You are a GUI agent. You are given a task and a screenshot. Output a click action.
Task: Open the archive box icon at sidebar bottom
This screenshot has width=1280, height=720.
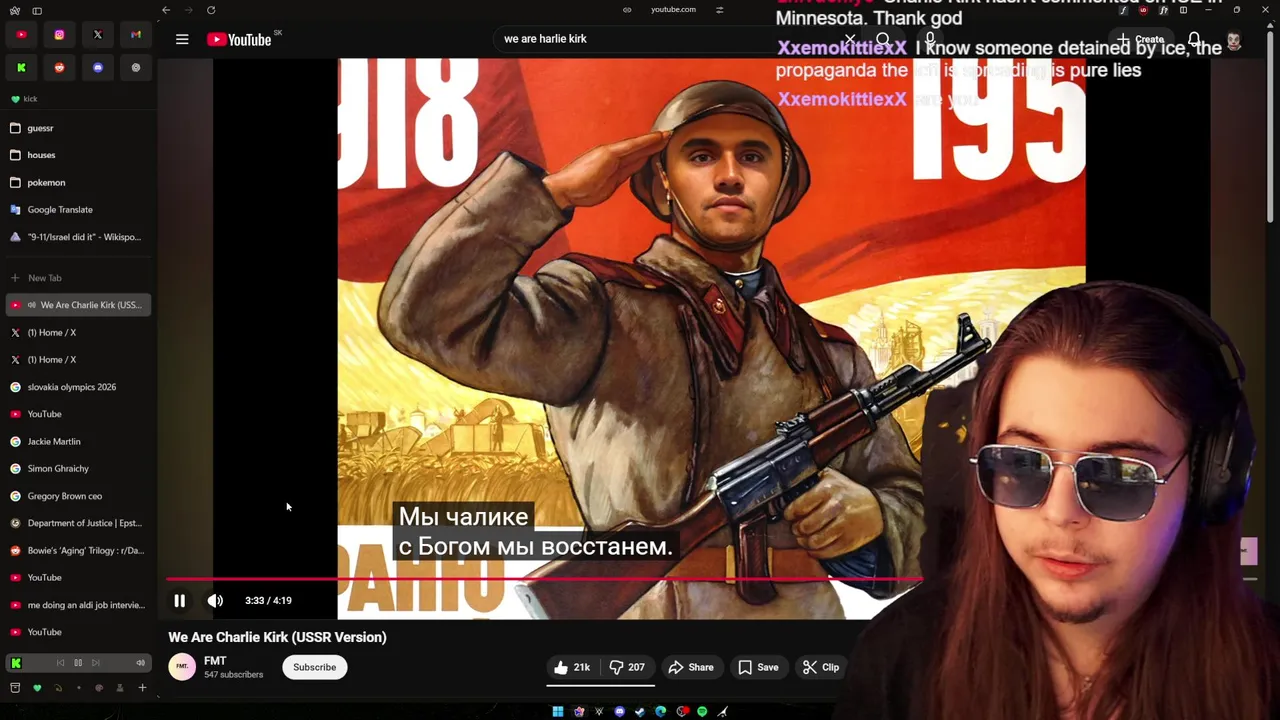click(15, 688)
